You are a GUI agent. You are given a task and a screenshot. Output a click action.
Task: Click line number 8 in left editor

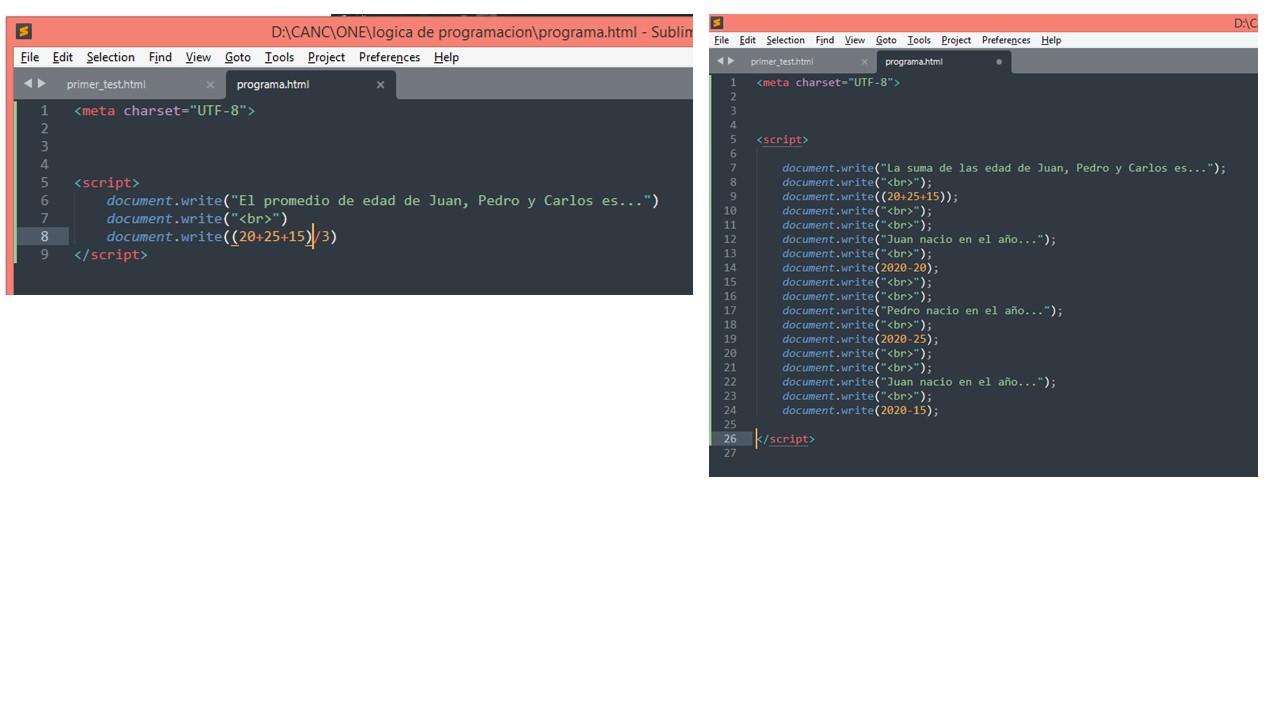(45, 237)
